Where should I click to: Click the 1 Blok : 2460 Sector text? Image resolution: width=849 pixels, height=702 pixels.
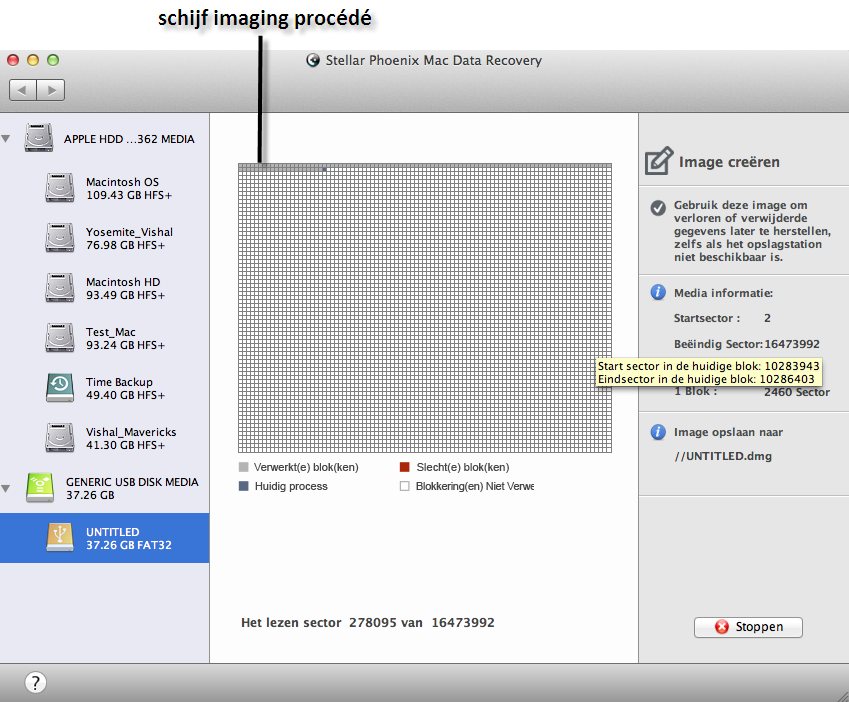(x=752, y=392)
